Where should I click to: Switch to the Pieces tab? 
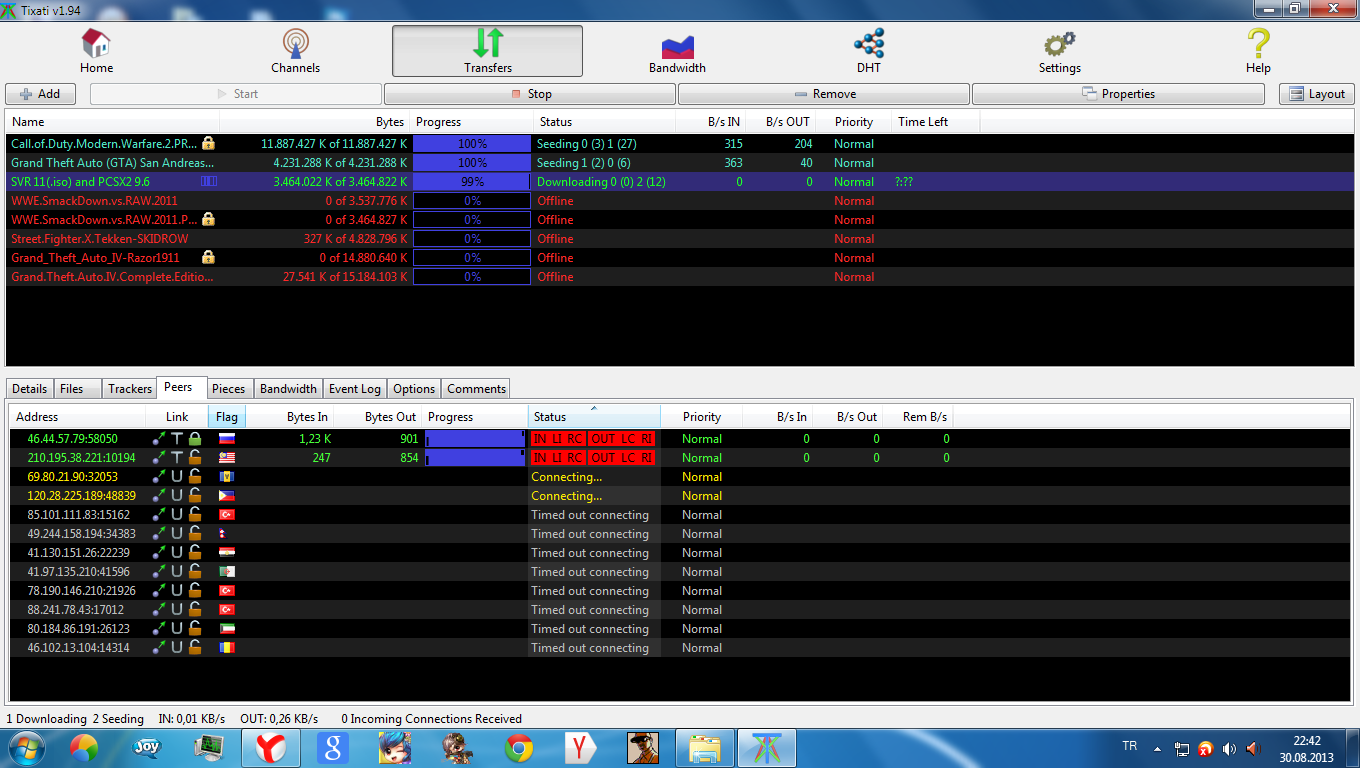[228, 389]
